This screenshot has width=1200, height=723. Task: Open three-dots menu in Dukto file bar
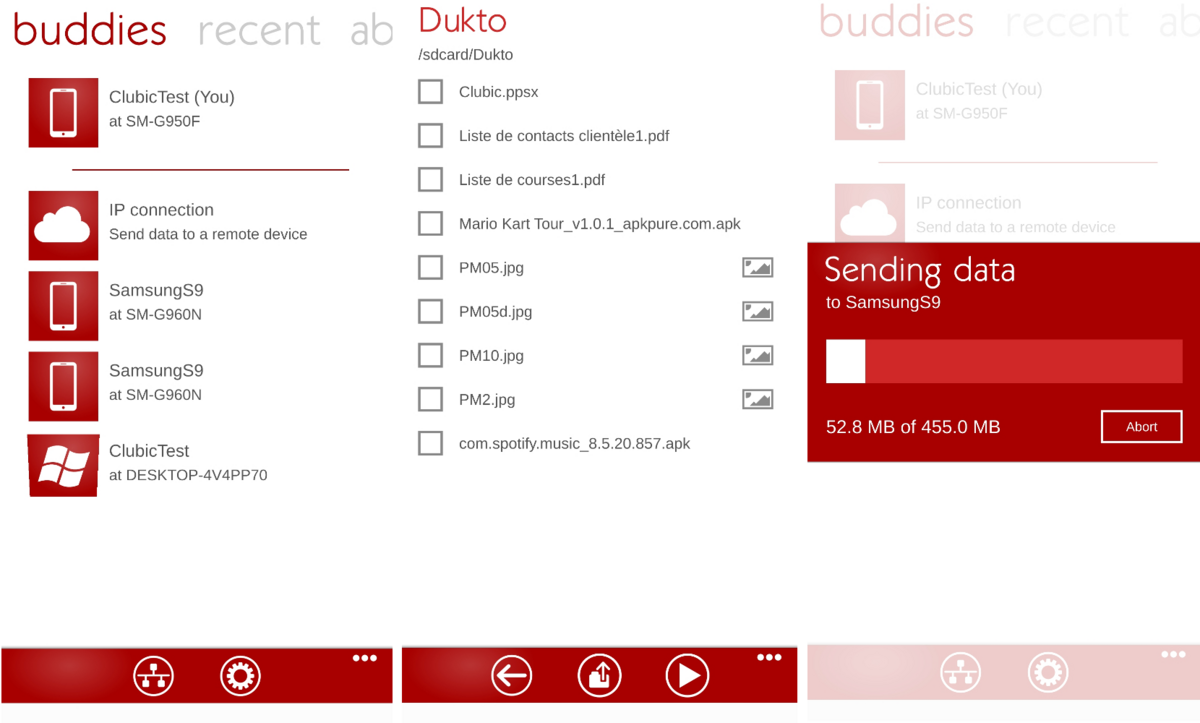769,657
